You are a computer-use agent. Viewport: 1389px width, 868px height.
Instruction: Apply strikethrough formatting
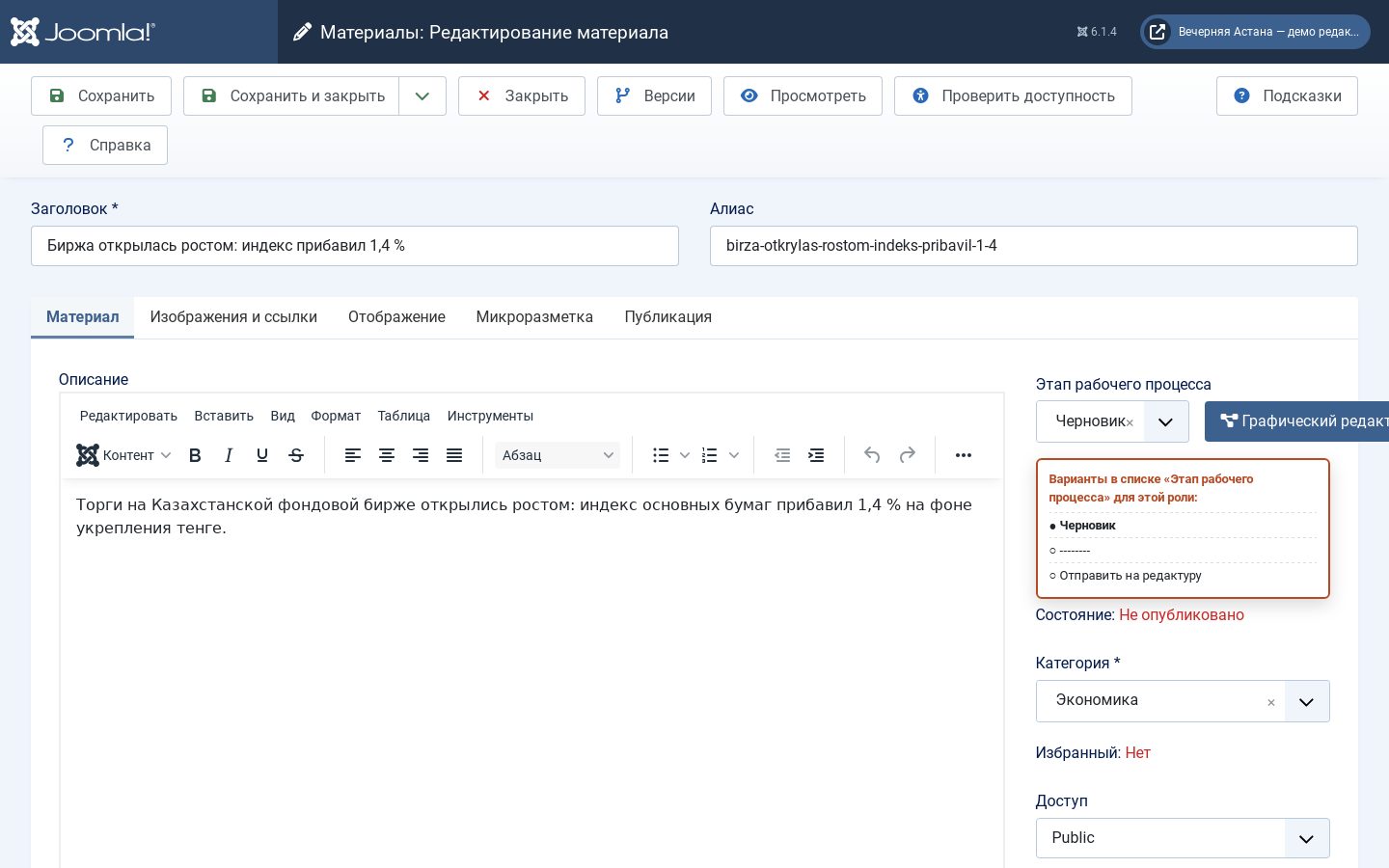296,455
